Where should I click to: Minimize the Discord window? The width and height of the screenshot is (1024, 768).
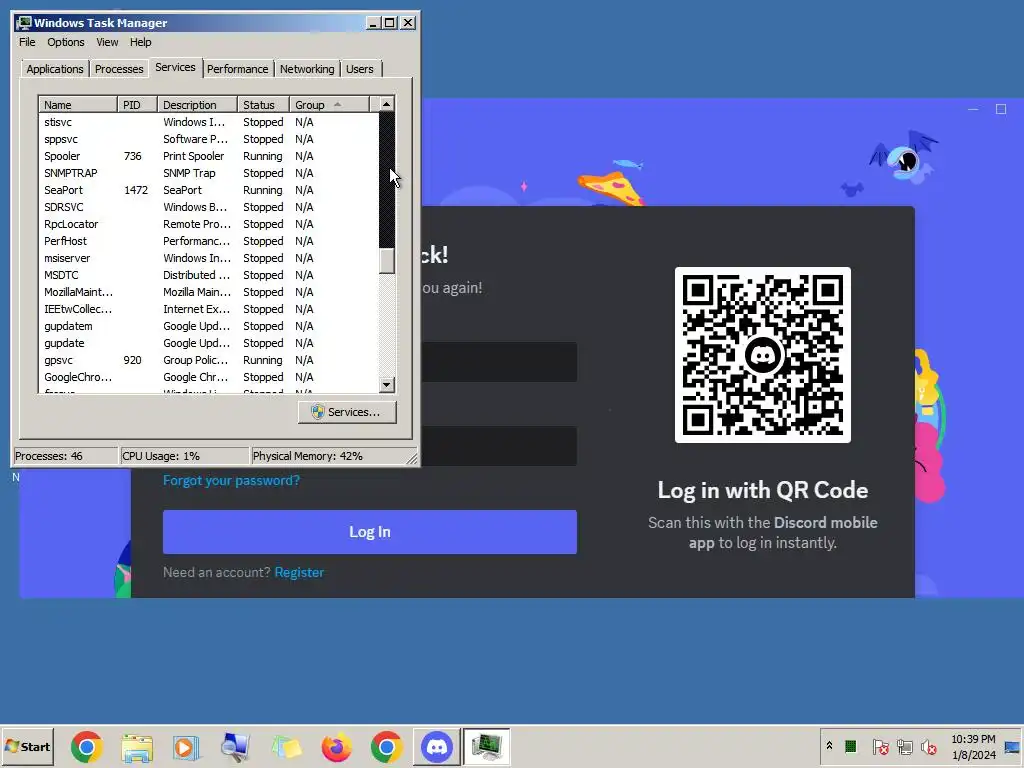[x=973, y=109]
